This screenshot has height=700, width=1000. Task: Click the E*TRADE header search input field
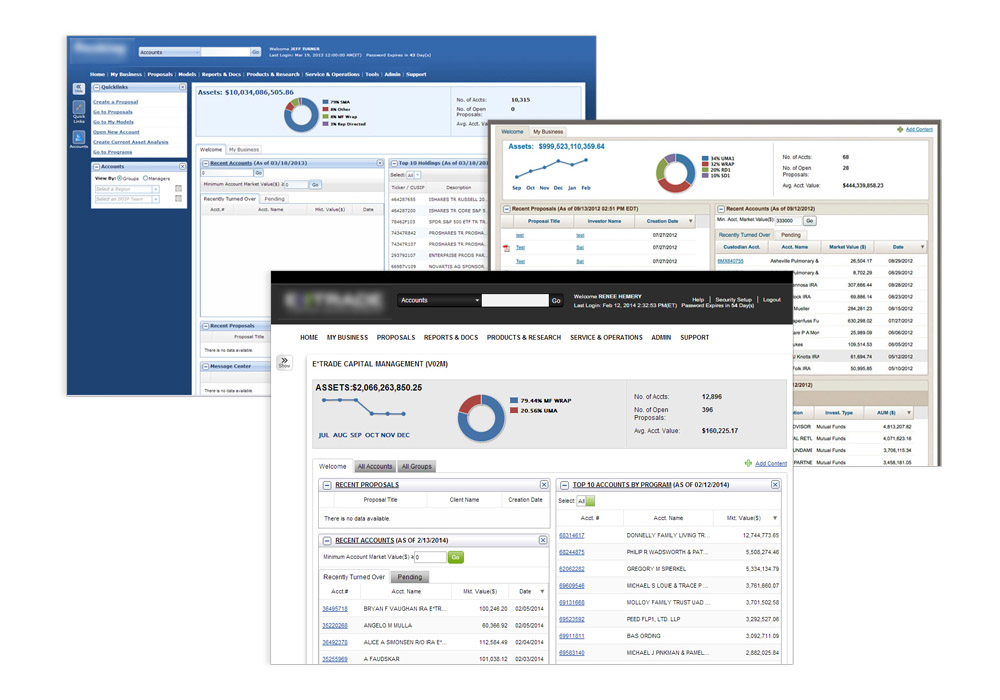(515, 300)
